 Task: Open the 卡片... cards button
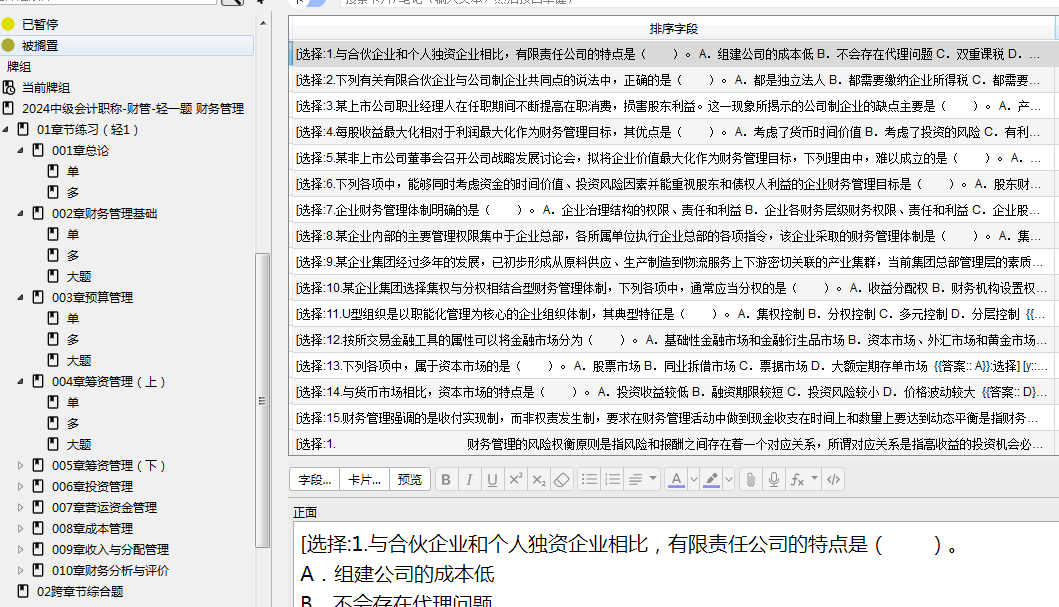point(364,479)
